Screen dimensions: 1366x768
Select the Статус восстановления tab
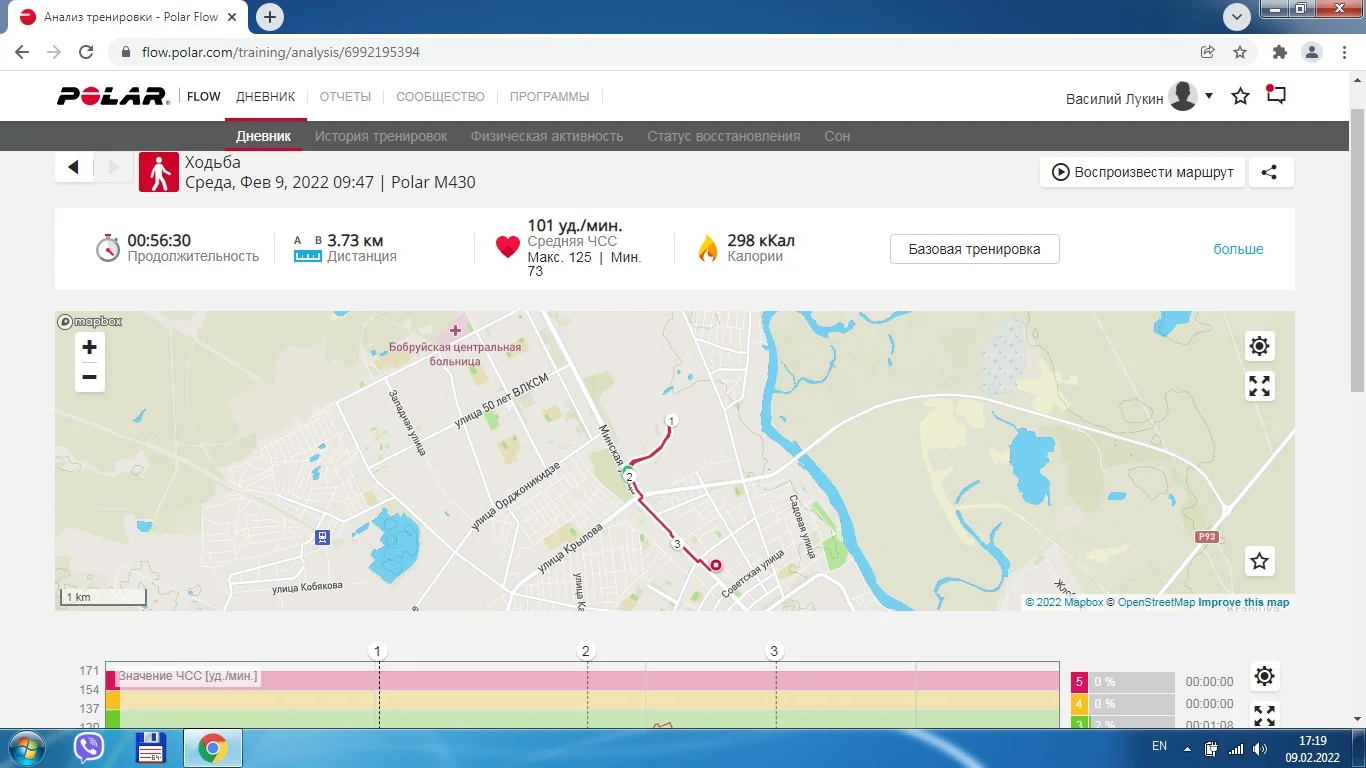point(723,136)
